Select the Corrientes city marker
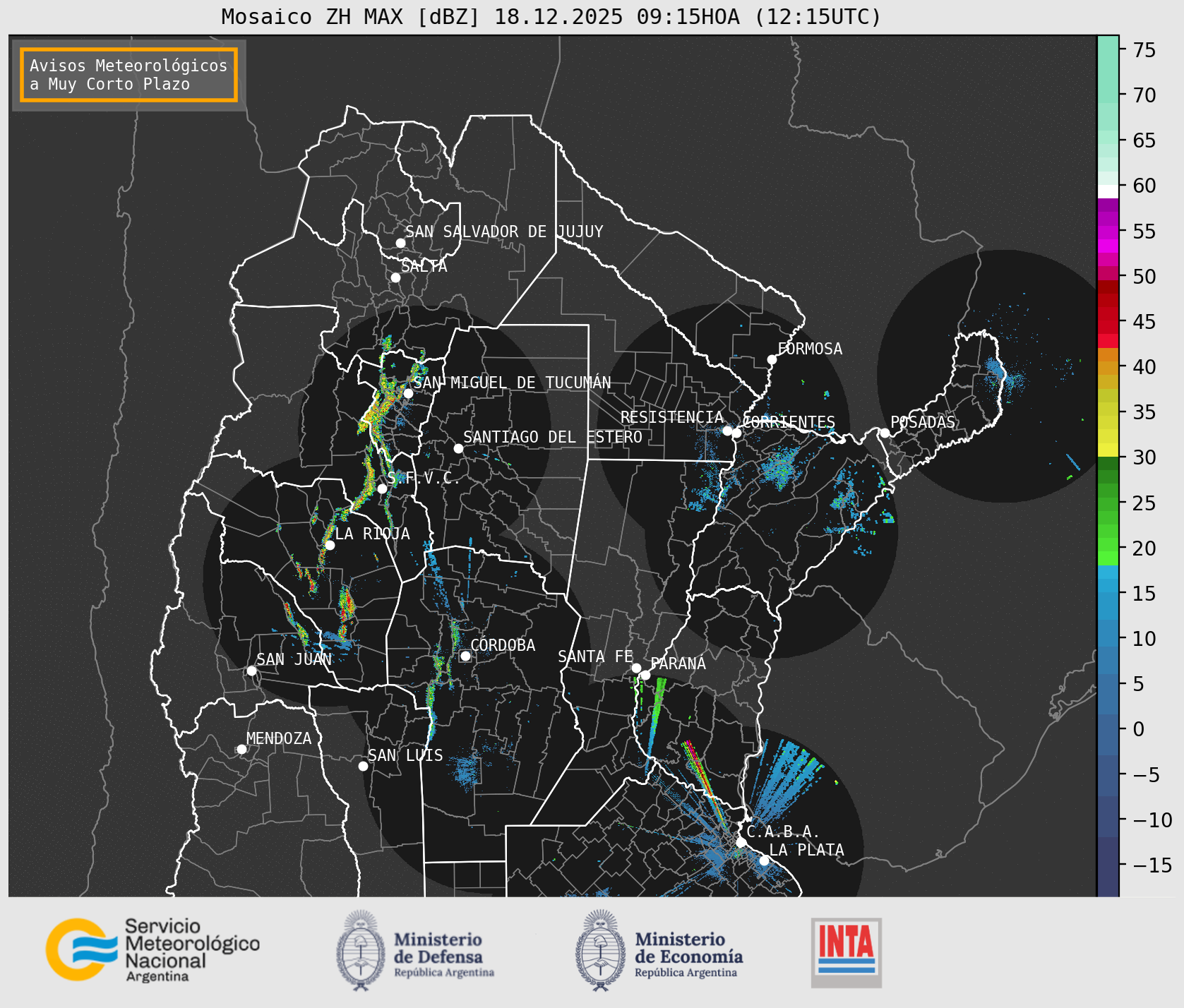 pos(736,433)
